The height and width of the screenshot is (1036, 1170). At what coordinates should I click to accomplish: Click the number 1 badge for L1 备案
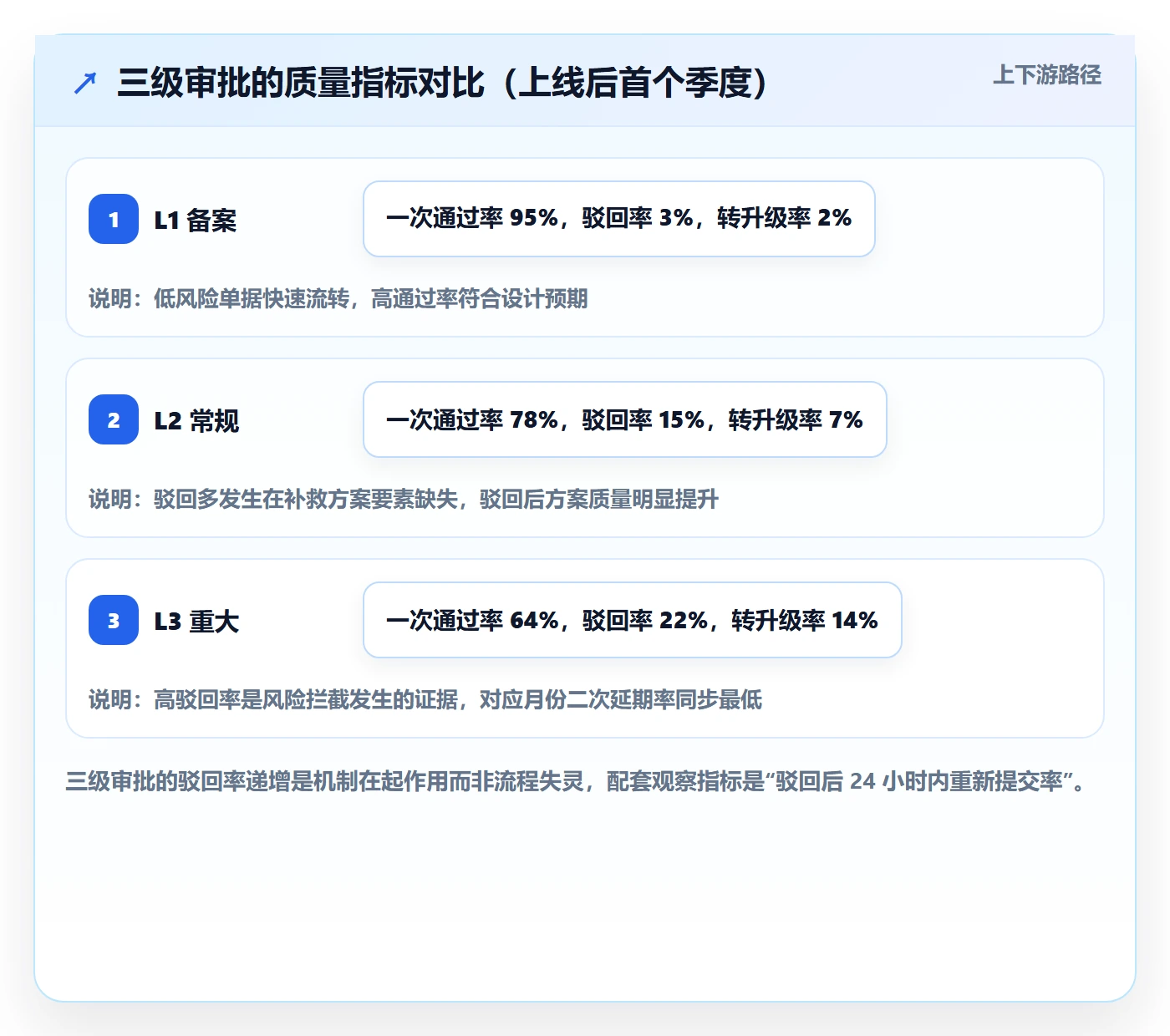click(114, 219)
